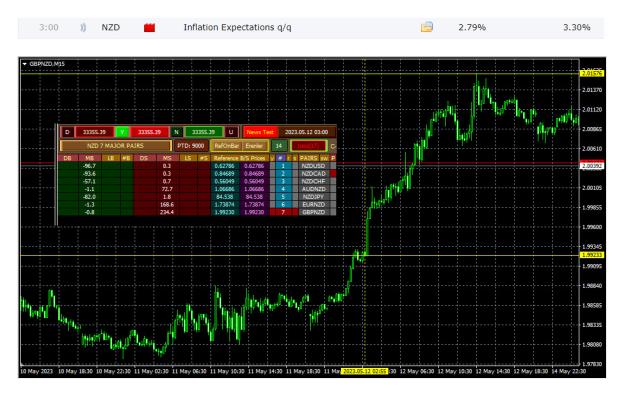Select the NZDUSD pair row
625x397 pixels.
tap(313, 166)
